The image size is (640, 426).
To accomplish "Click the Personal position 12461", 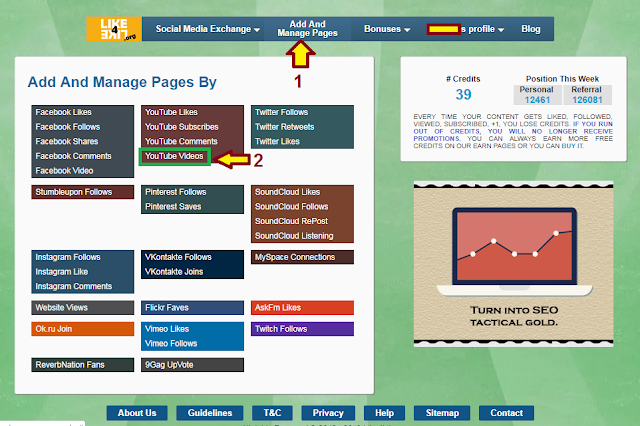I will pyautogui.click(x=537, y=100).
